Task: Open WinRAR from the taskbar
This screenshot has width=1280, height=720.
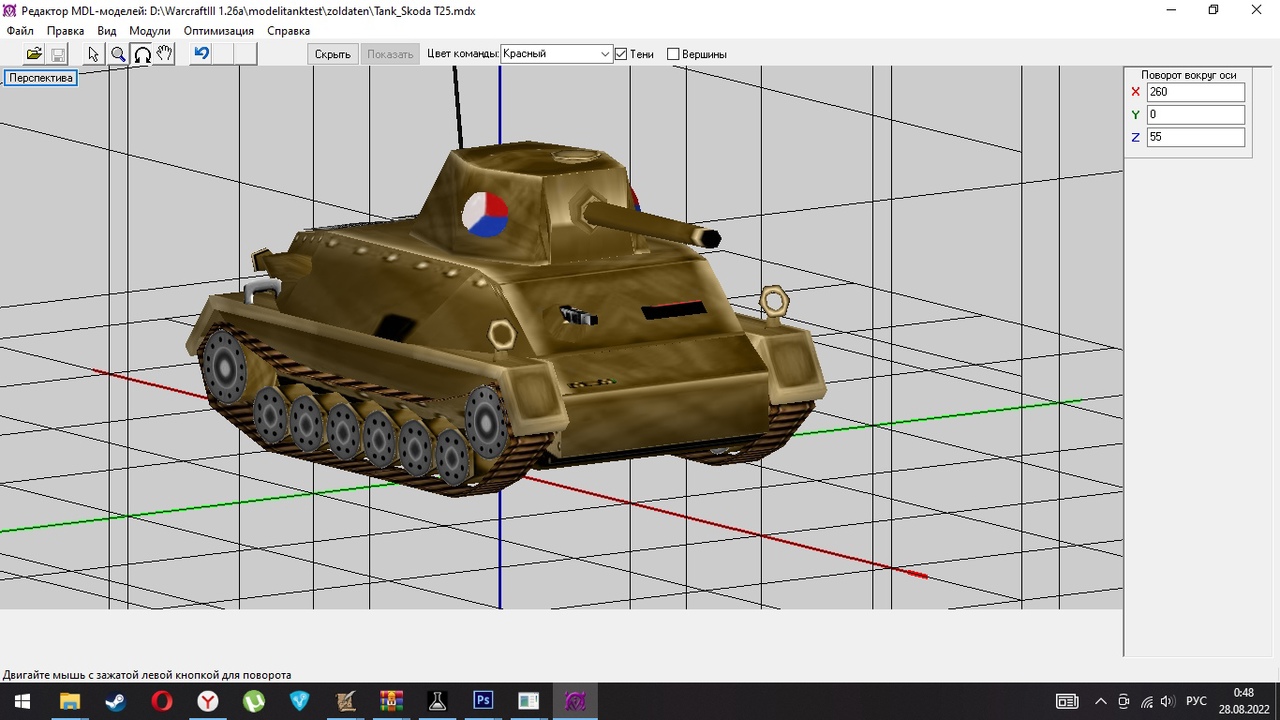Action: pos(392,701)
